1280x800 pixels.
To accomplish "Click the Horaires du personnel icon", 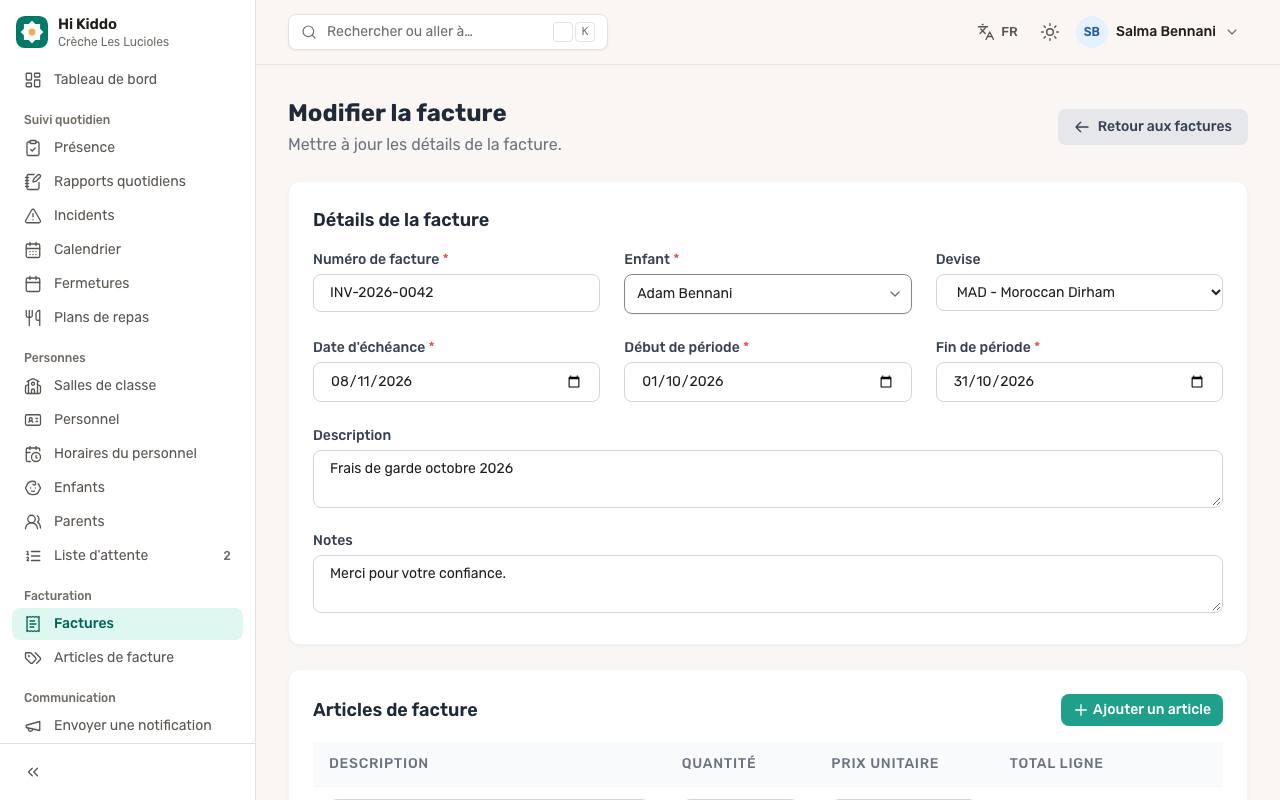I will point(33,454).
